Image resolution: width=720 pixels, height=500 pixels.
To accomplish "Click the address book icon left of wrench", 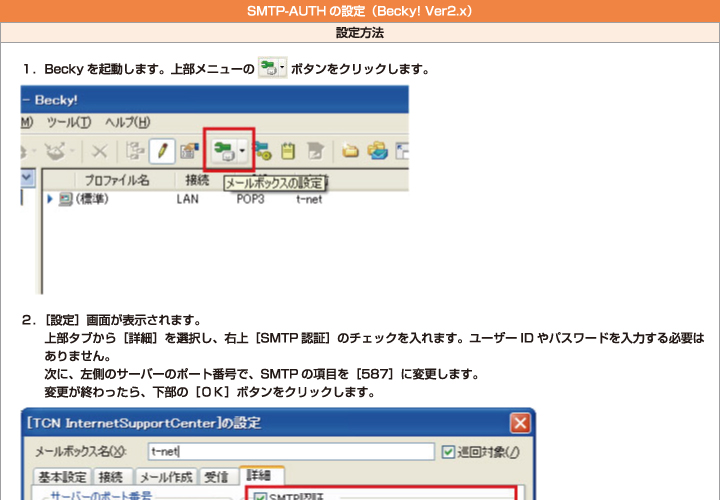I will (189, 151).
